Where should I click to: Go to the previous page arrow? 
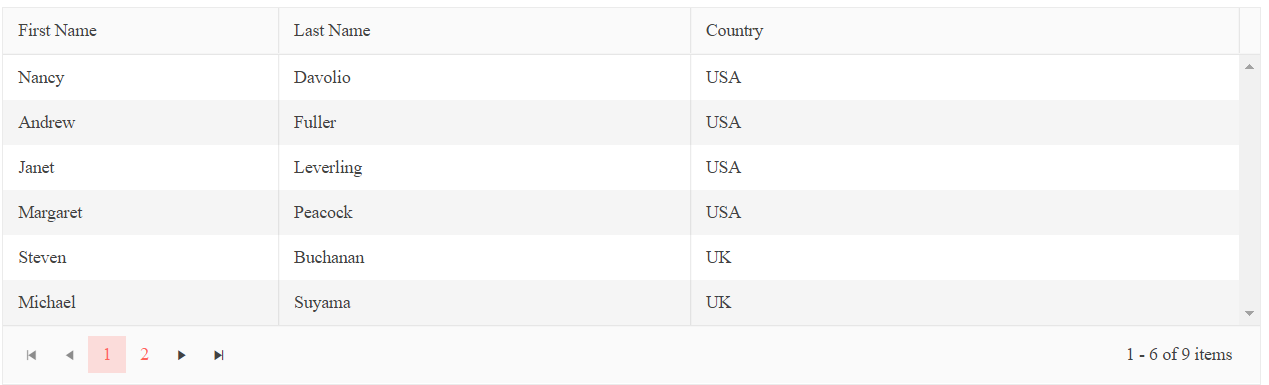tap(69, 355)
